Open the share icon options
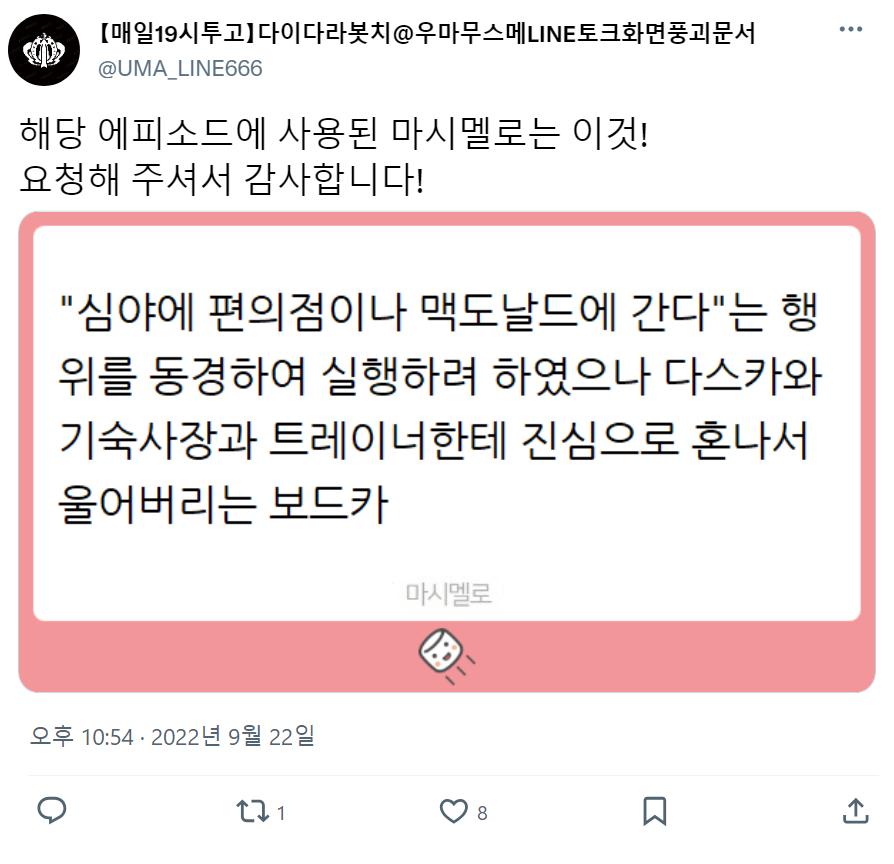 pyautogui.click(x=855, y=810)
